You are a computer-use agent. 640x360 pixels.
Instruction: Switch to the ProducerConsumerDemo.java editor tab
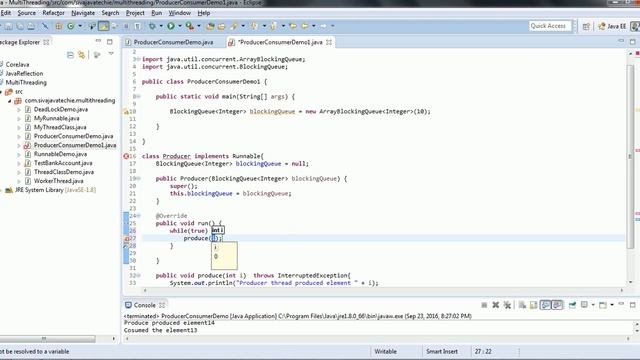click(x=173, y=42)
